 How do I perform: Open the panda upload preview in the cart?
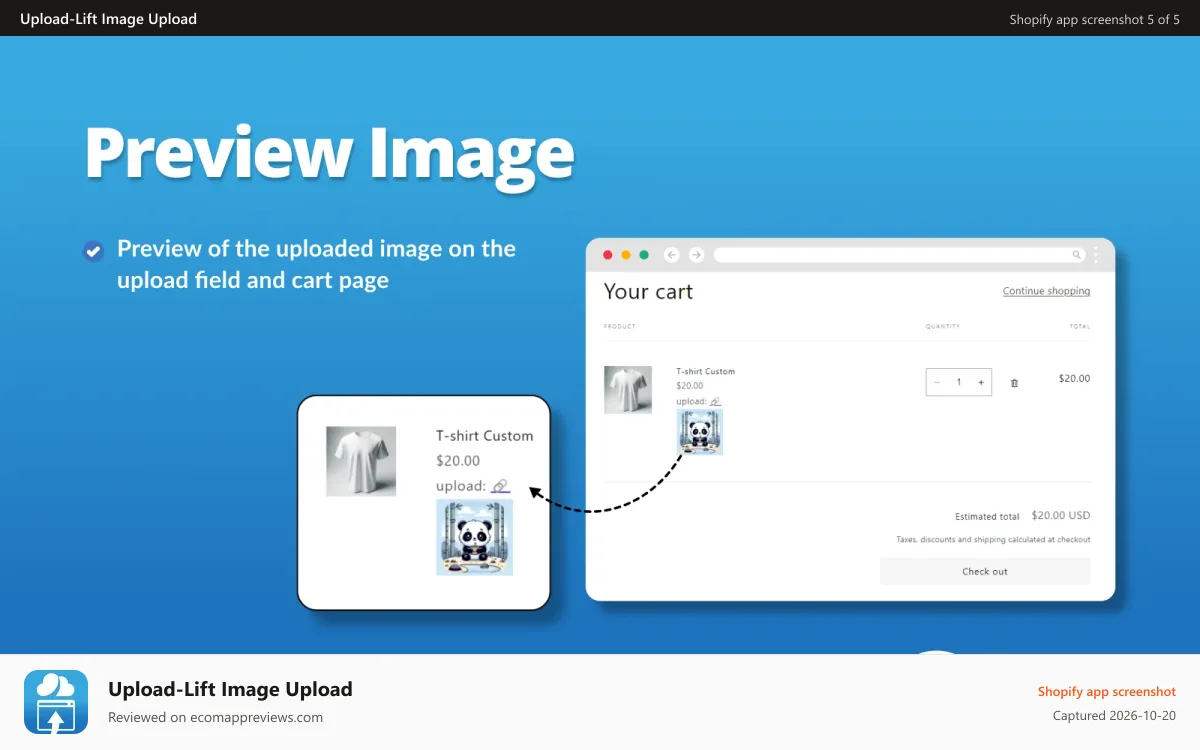coord(700,432)
